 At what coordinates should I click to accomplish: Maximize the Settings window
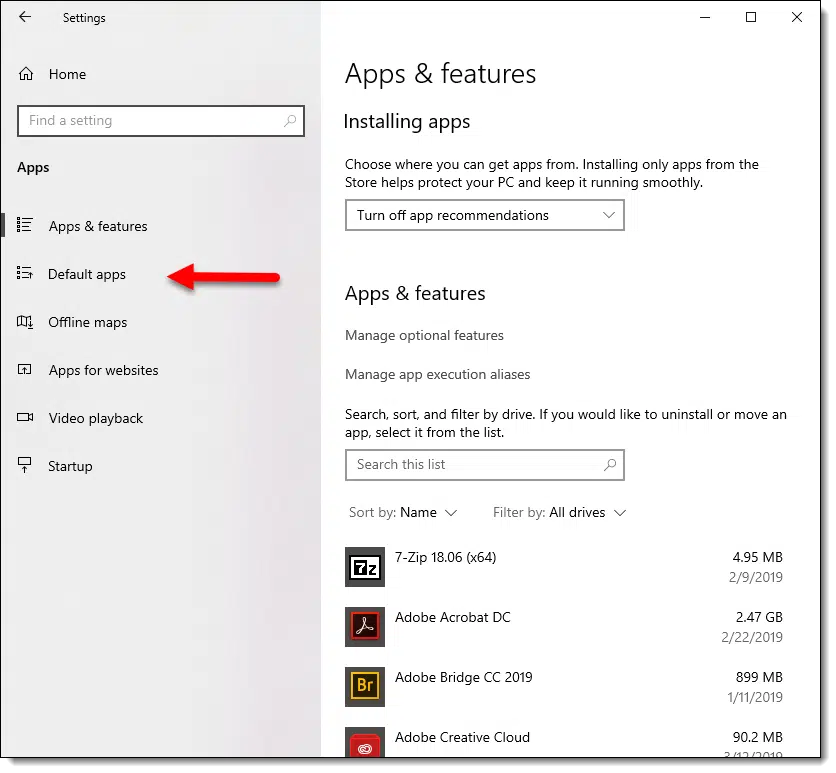coord(751,18)
